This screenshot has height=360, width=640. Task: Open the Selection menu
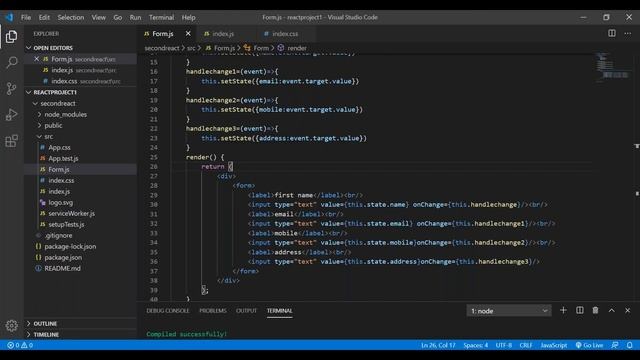click(71, 18)
